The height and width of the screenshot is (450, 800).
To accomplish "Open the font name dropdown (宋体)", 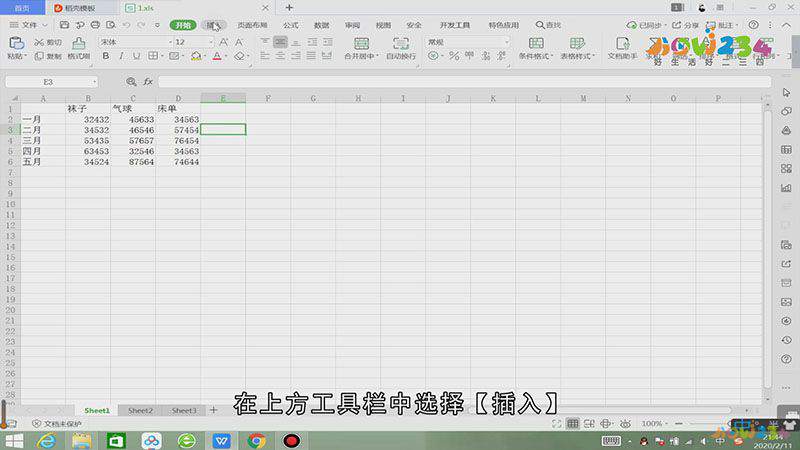I will [170, 42].
